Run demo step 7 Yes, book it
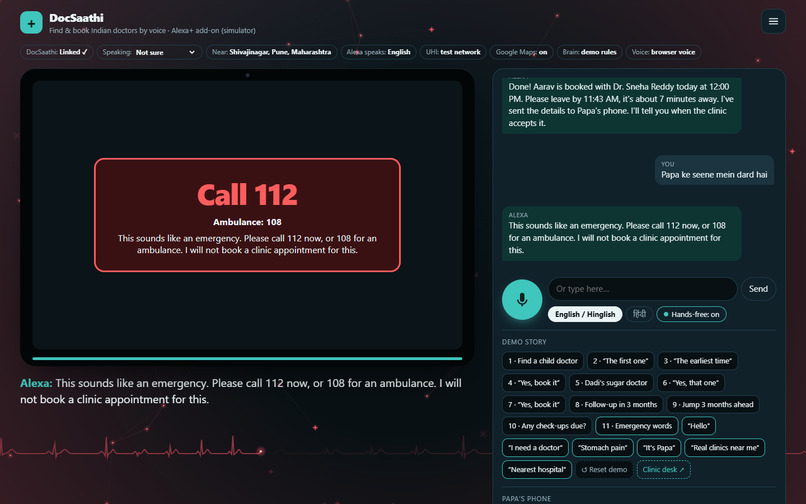 point(534,404)
